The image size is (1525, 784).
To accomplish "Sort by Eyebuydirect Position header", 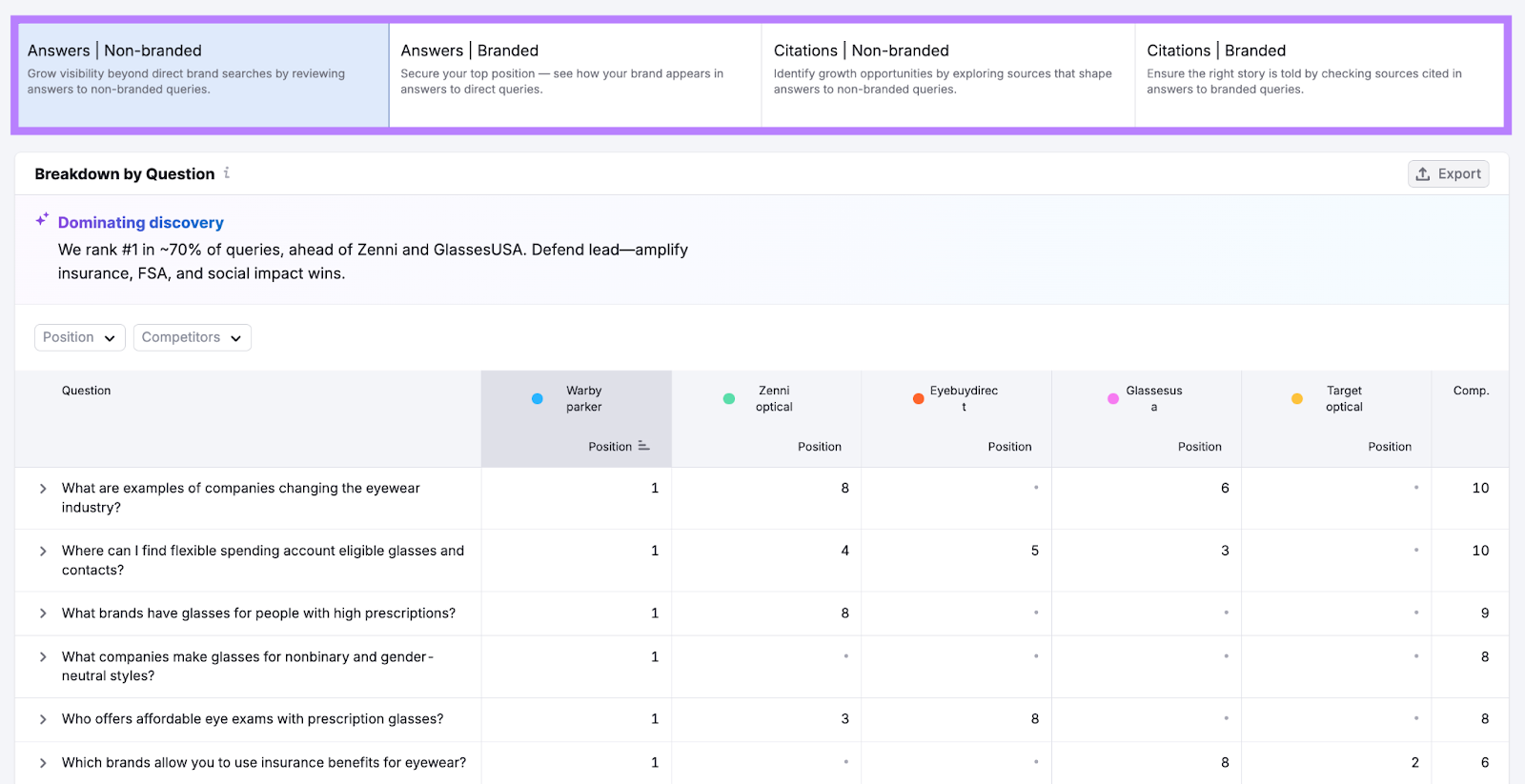I will coord(1009,447).
